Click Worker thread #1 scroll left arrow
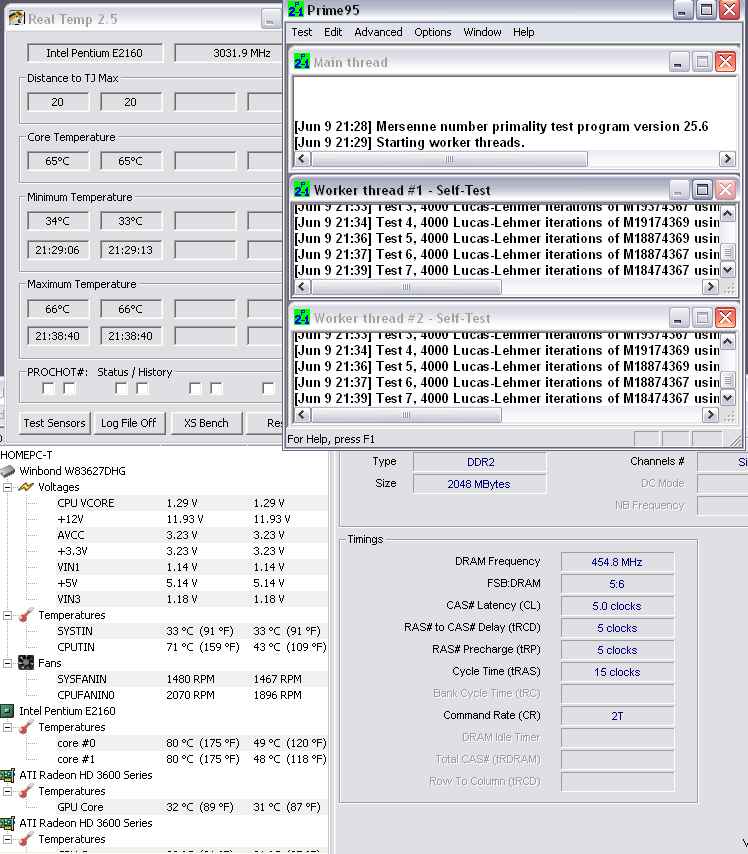This screenshot has width=748, height=854. click(x=303, y=287)
